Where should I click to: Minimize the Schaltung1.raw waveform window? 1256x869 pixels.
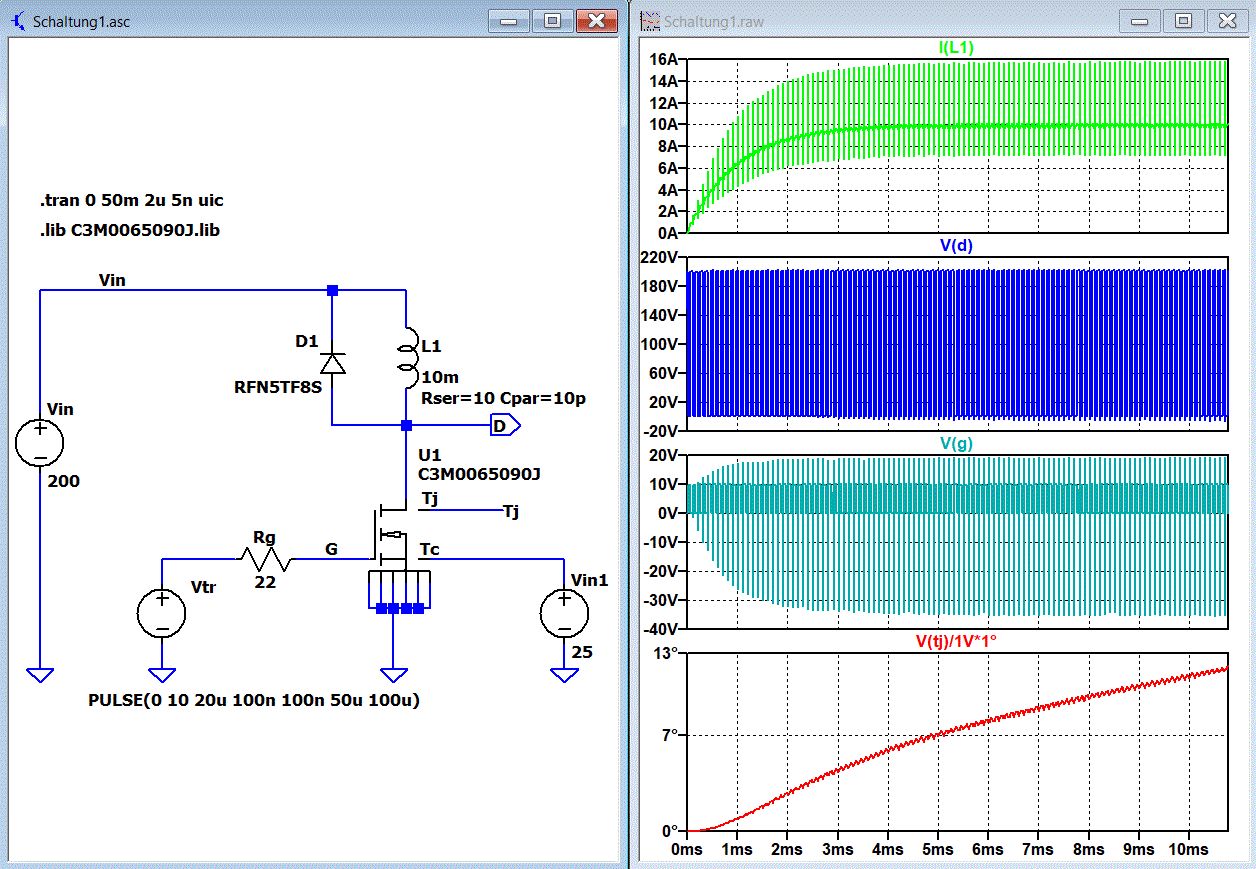pyautogui.click(x=1139, y=20)
